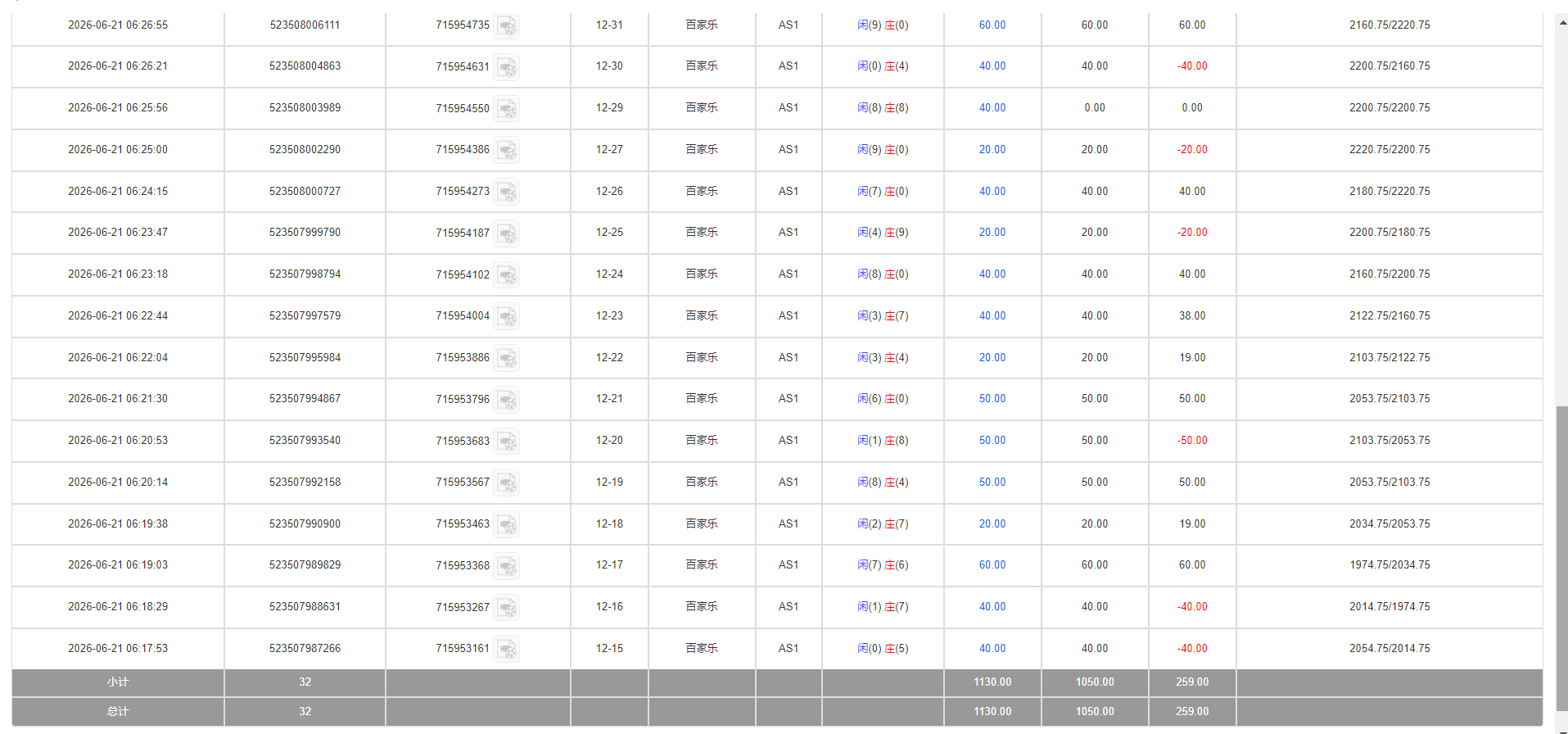This screenshot has height=734, width=1568.
Task: Click the result 闲(0) 庄(4) for round 12-30
Action: (883, 66)
